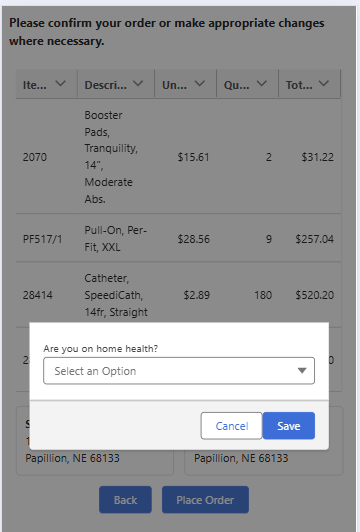This screenshot has width=360, height=532.
Task: Click the $257.04 total cell
Action: 314,239
